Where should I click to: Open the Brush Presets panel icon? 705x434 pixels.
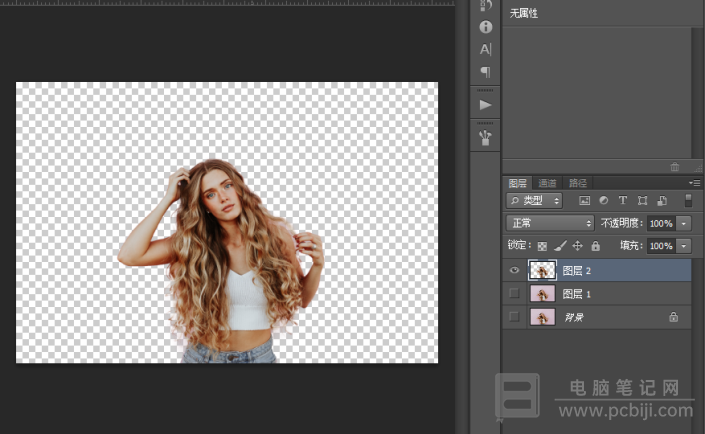pos(485,138)
